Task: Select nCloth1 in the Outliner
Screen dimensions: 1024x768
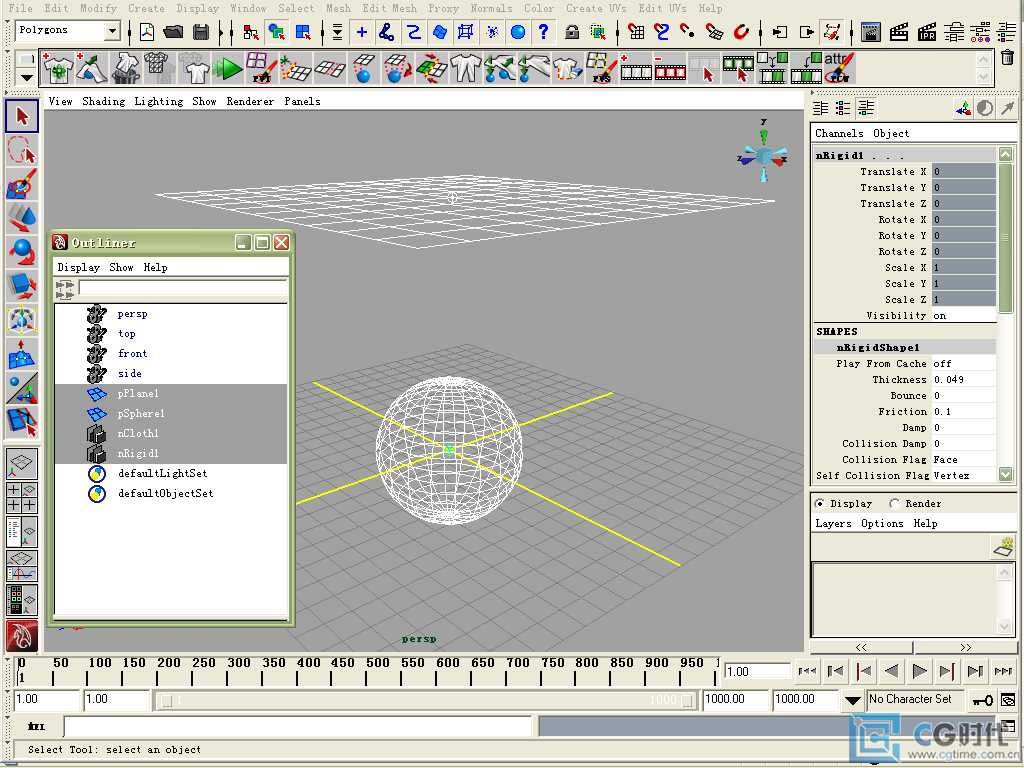Action: point(138,434)
